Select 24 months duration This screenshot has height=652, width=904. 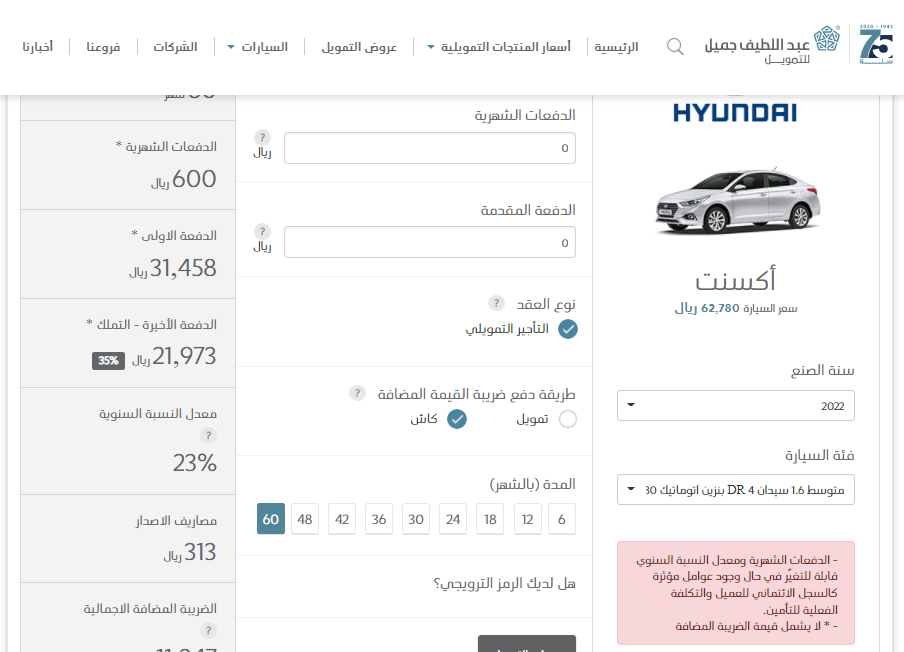(453, 519)
